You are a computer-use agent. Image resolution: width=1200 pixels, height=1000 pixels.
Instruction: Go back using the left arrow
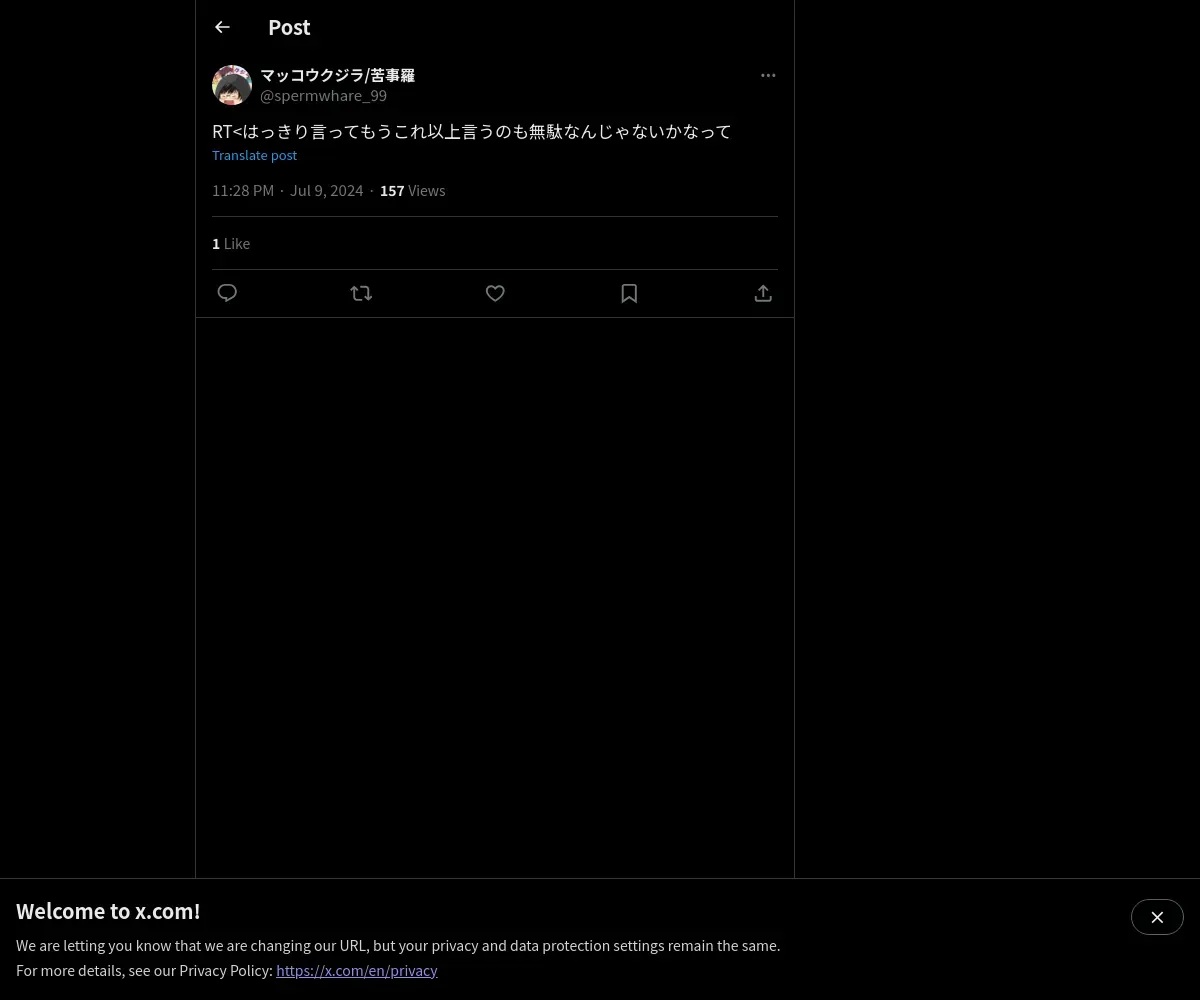(x=222, y=27)
